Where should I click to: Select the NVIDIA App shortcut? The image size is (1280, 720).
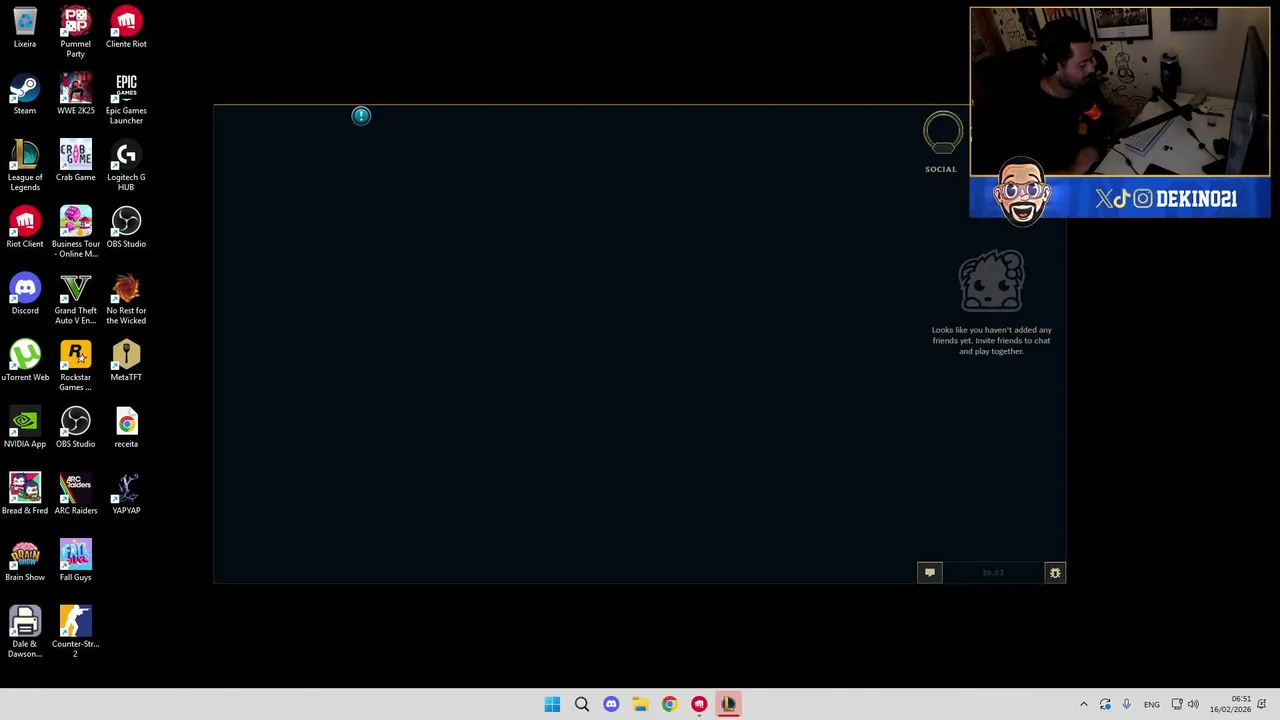tap(25, 428)
